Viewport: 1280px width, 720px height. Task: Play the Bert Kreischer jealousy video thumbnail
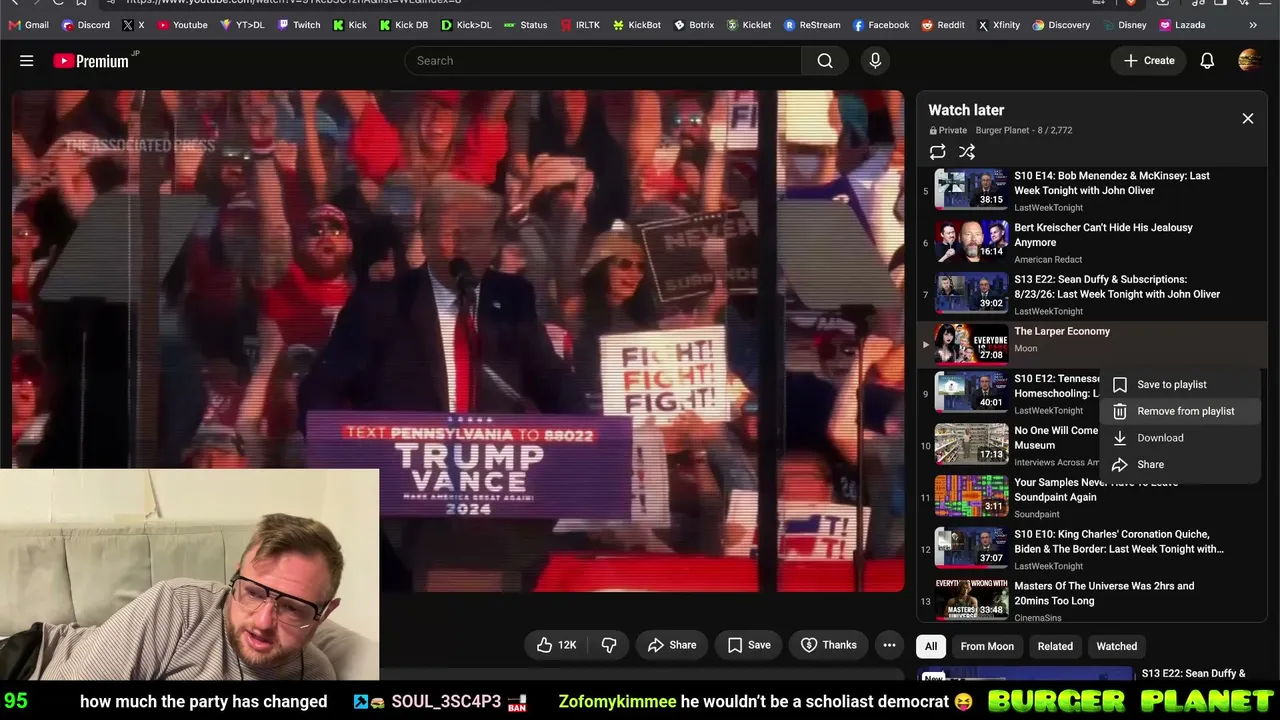[971, 241]
